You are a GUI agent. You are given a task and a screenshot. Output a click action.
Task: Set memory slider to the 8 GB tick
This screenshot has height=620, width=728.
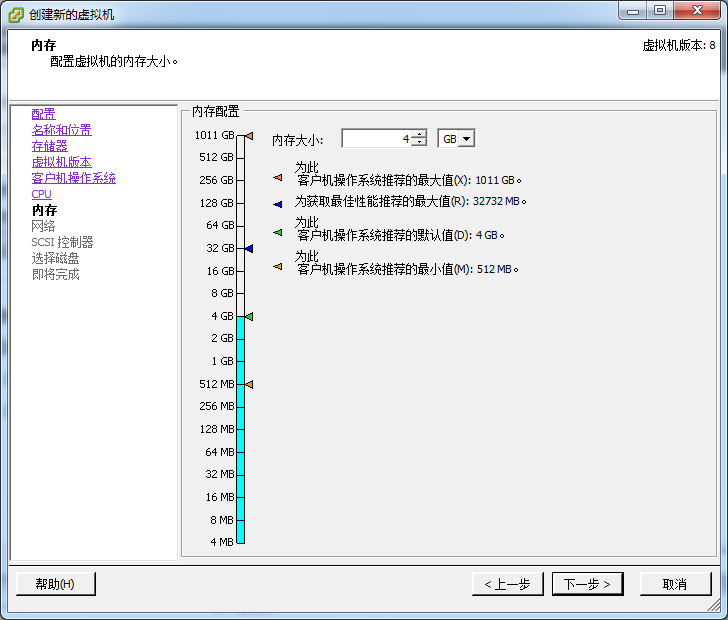click(240, 294)
